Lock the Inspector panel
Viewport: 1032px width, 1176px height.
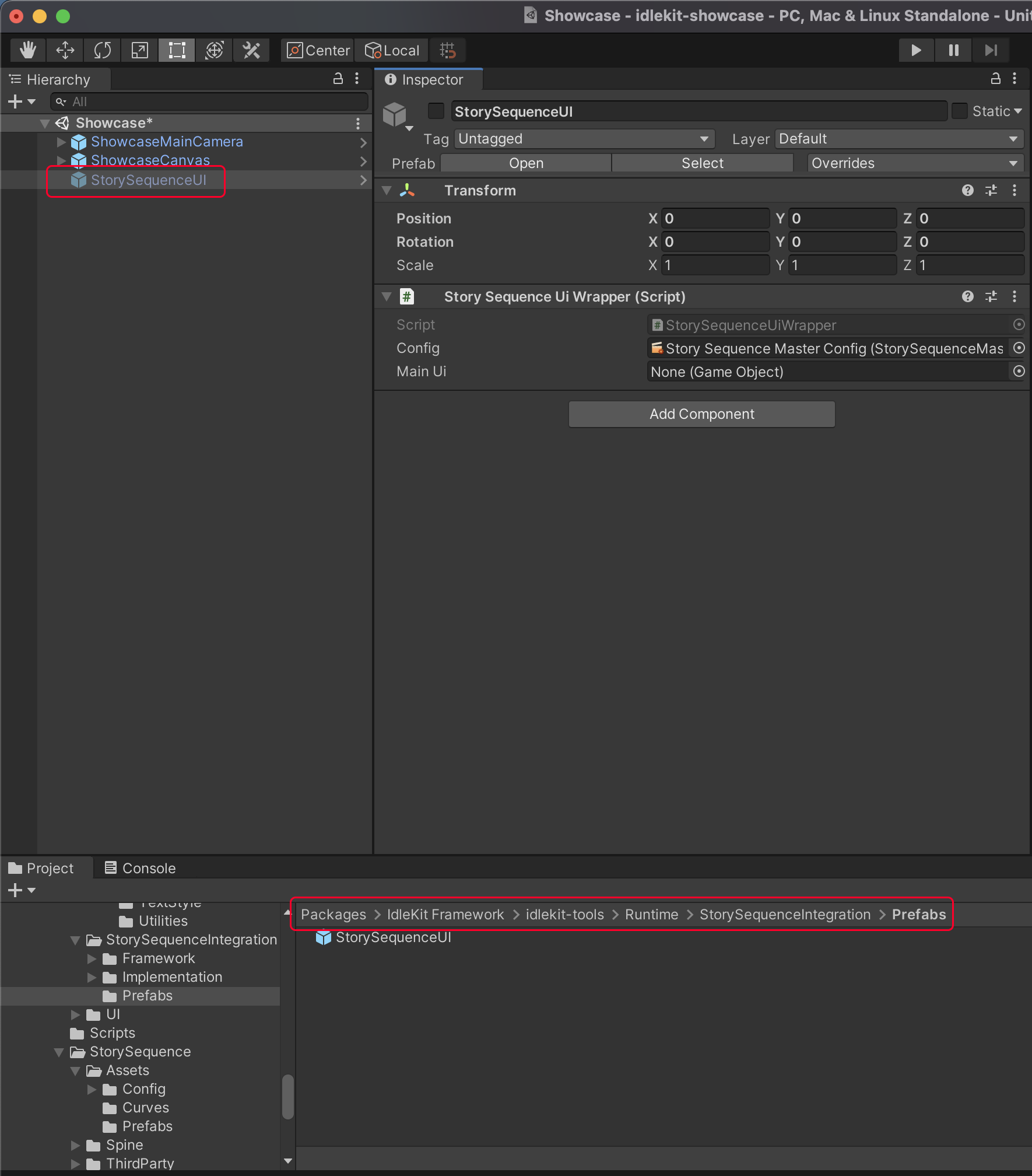pos(996,79)
